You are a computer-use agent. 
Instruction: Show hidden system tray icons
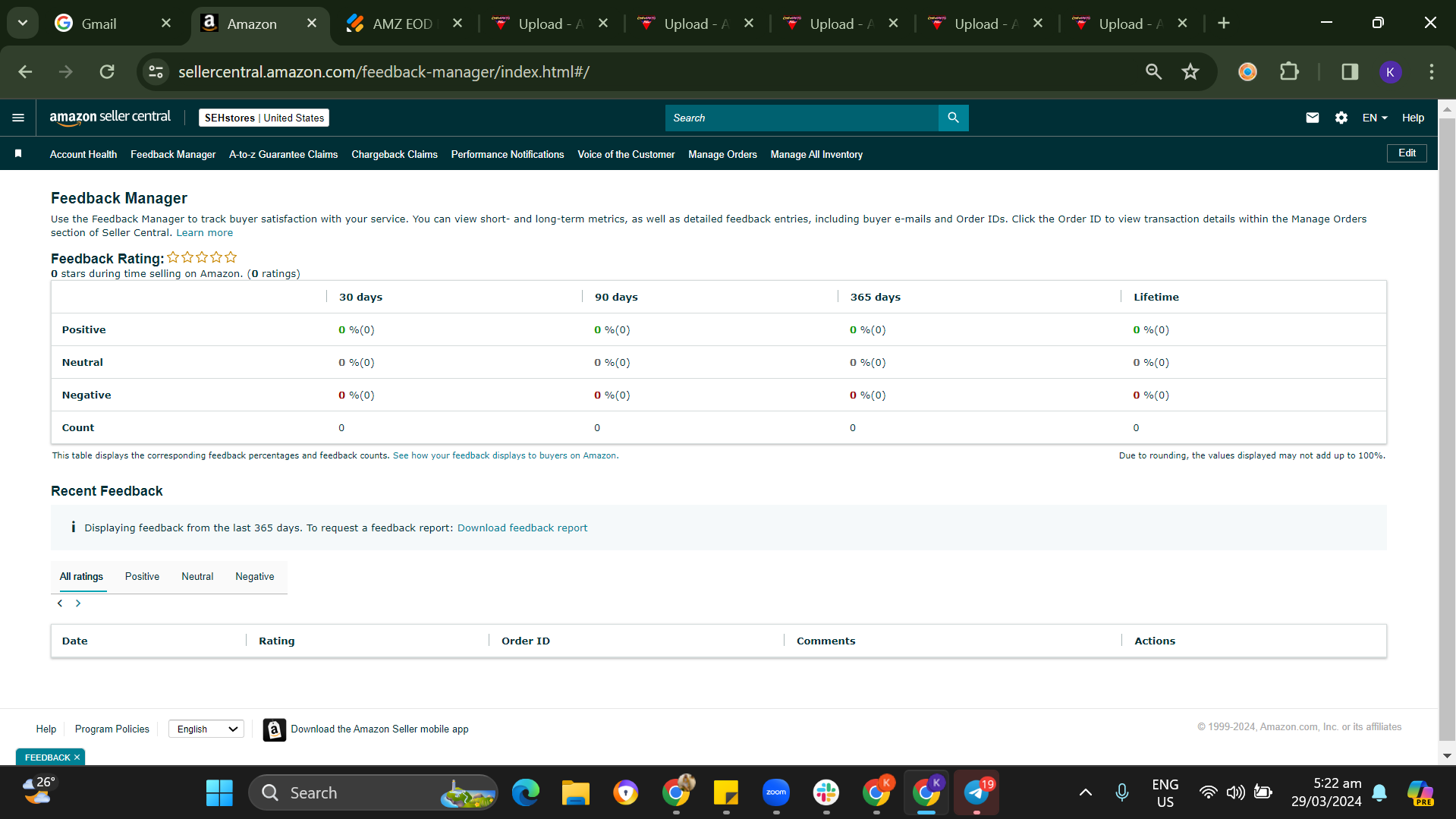point(1086,792)
